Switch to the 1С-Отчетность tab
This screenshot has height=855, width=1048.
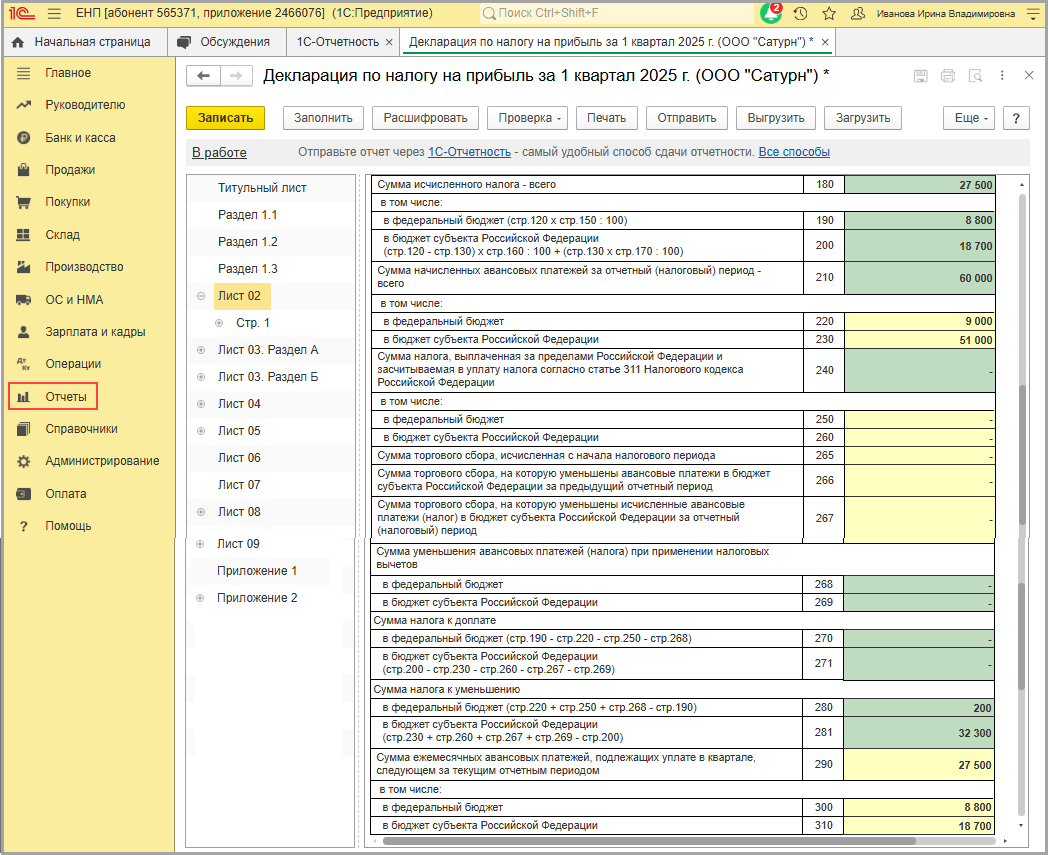[338, 42]
